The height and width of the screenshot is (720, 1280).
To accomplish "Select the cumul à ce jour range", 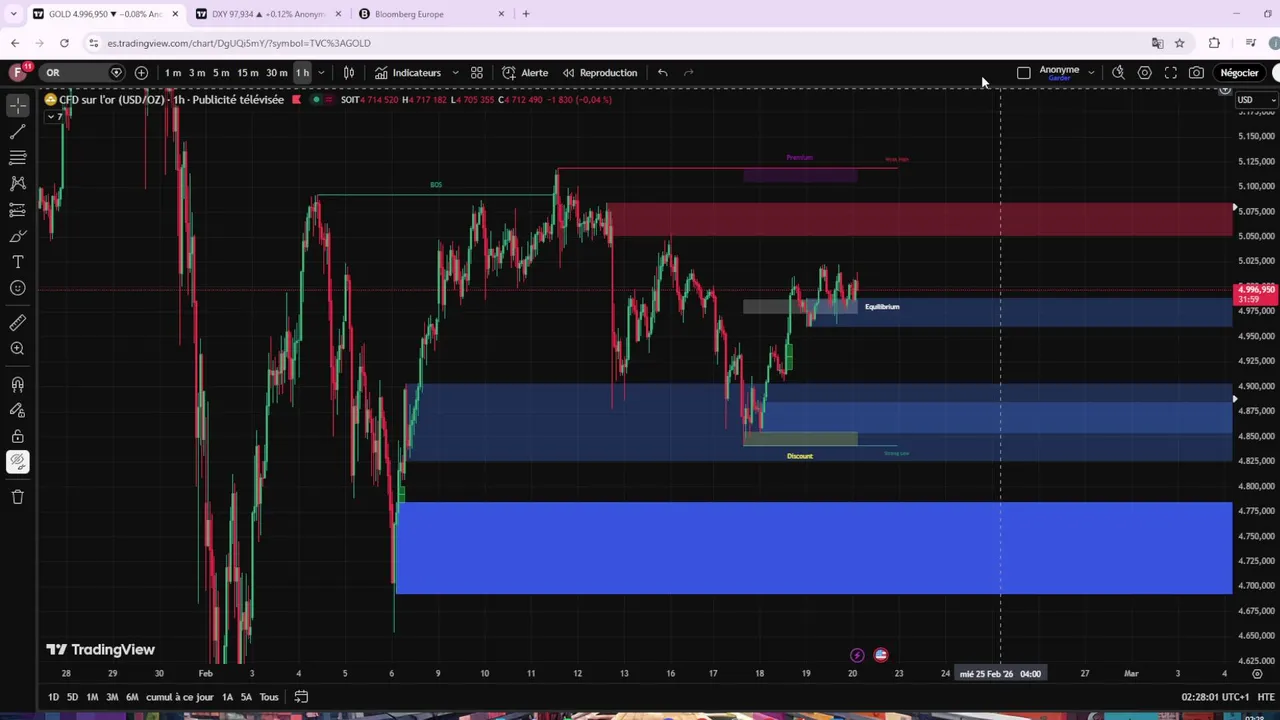I will pyautogui.click(x=180, y=697).
